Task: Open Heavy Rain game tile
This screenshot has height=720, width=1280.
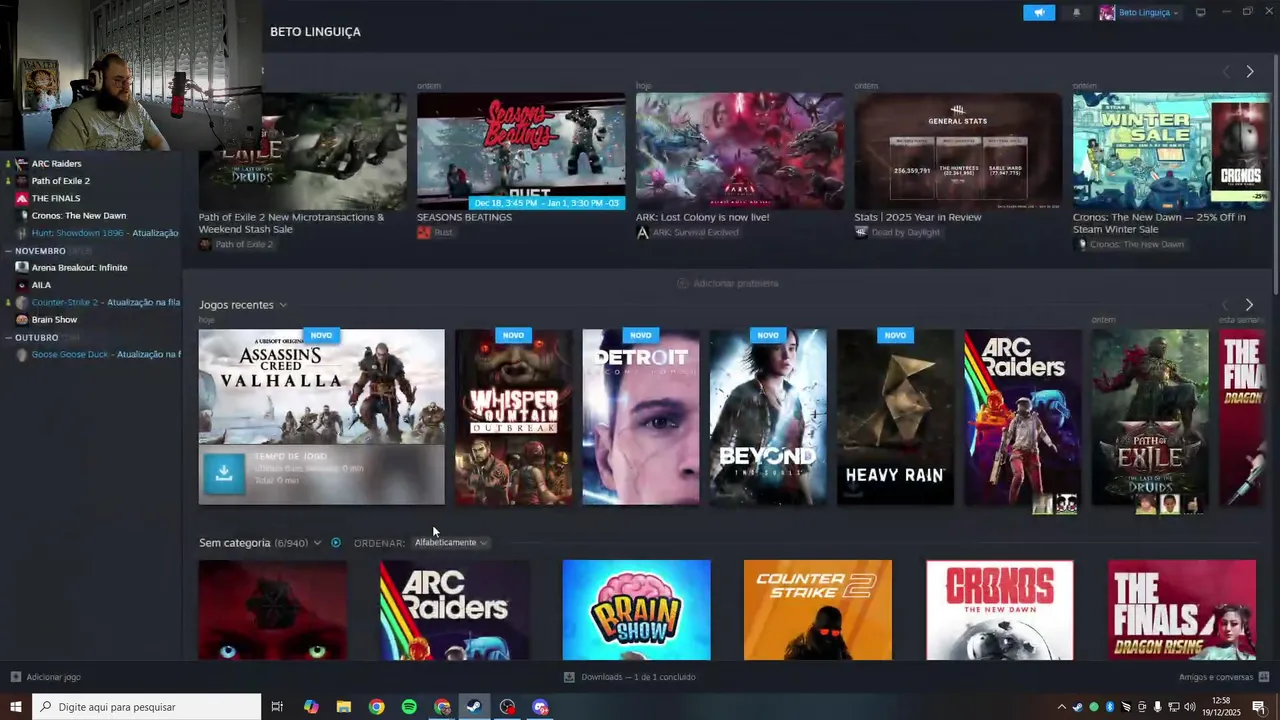Action: point(895,417)
